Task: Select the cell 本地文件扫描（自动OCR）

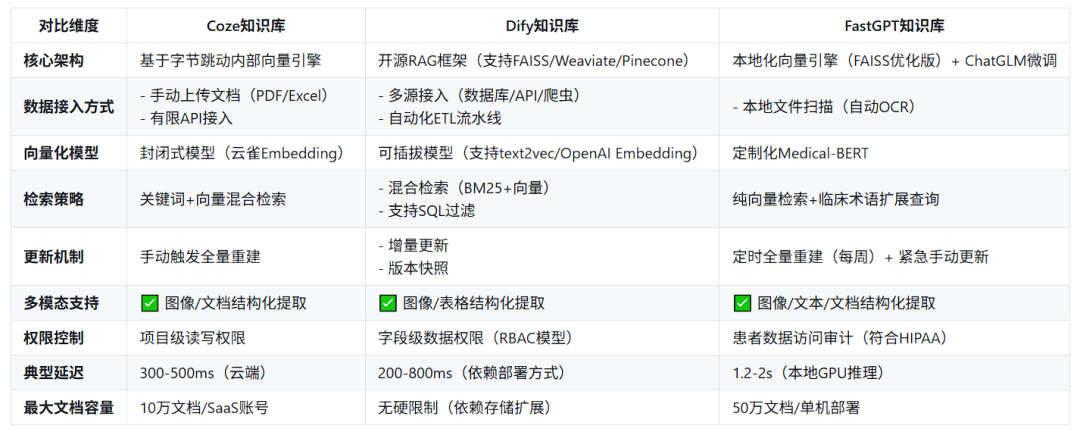Action: coord(894,107)
